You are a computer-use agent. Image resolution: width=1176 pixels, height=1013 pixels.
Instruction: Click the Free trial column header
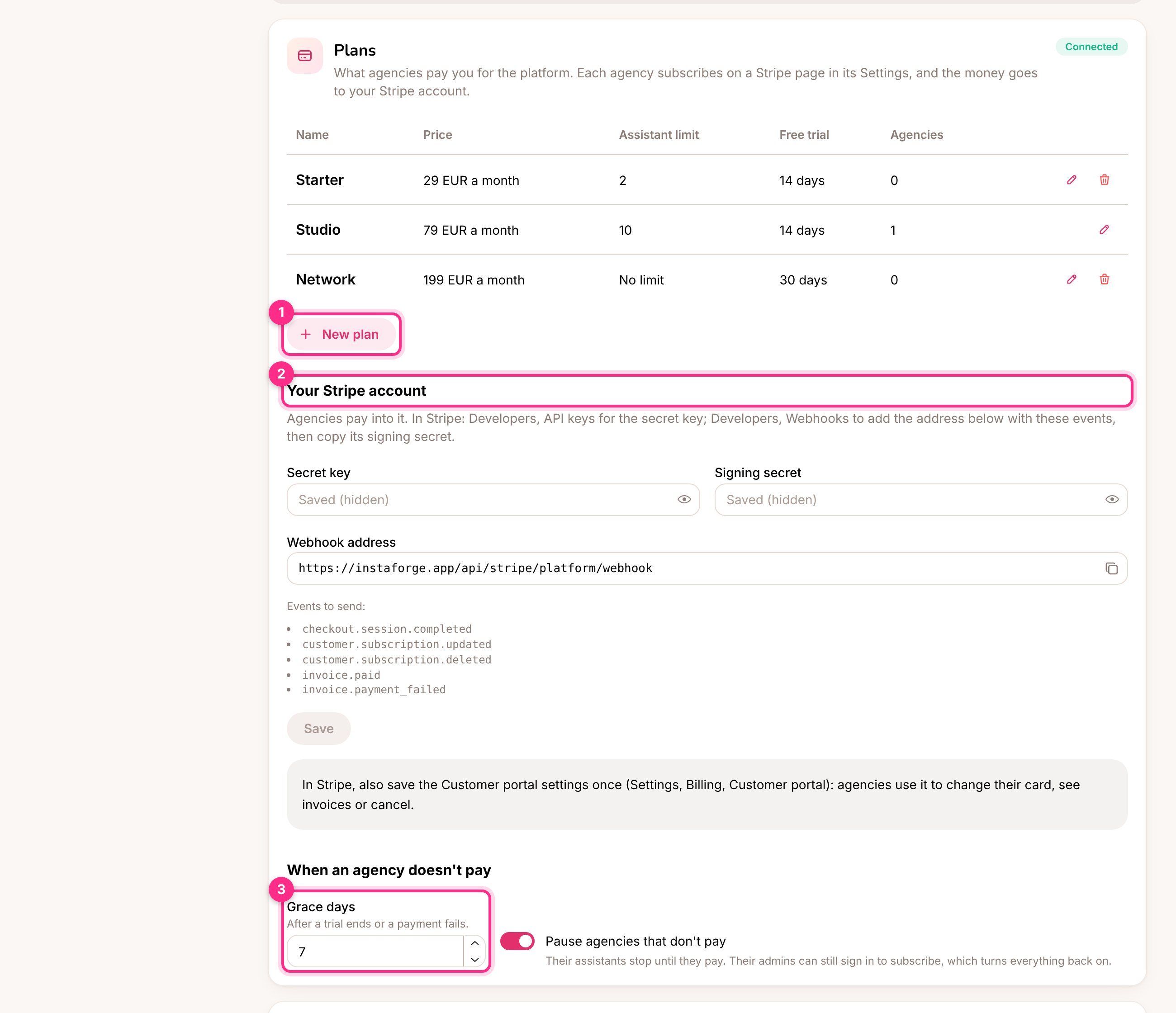pos(804,134)
